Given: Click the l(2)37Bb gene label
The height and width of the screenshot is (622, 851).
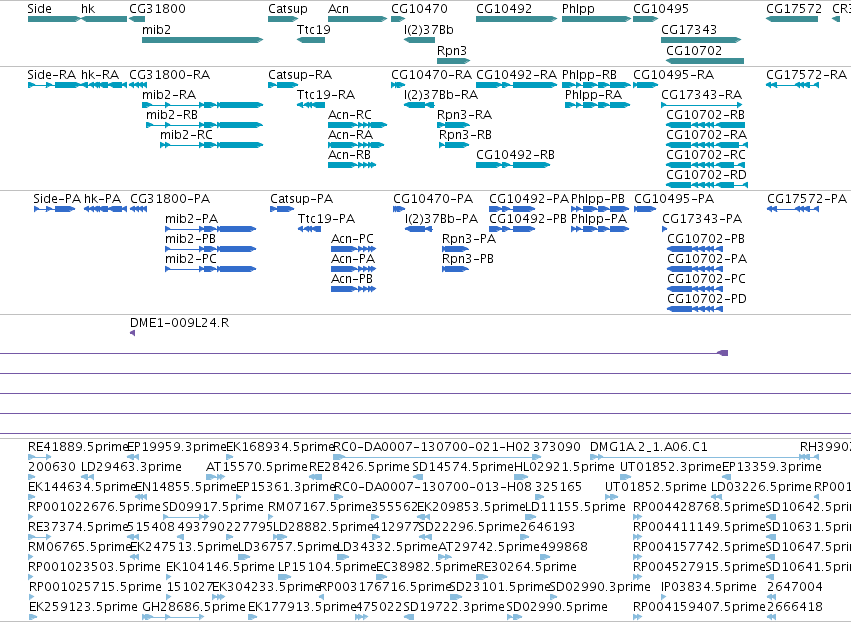Looking at the screenshot, I should (429, 30).
